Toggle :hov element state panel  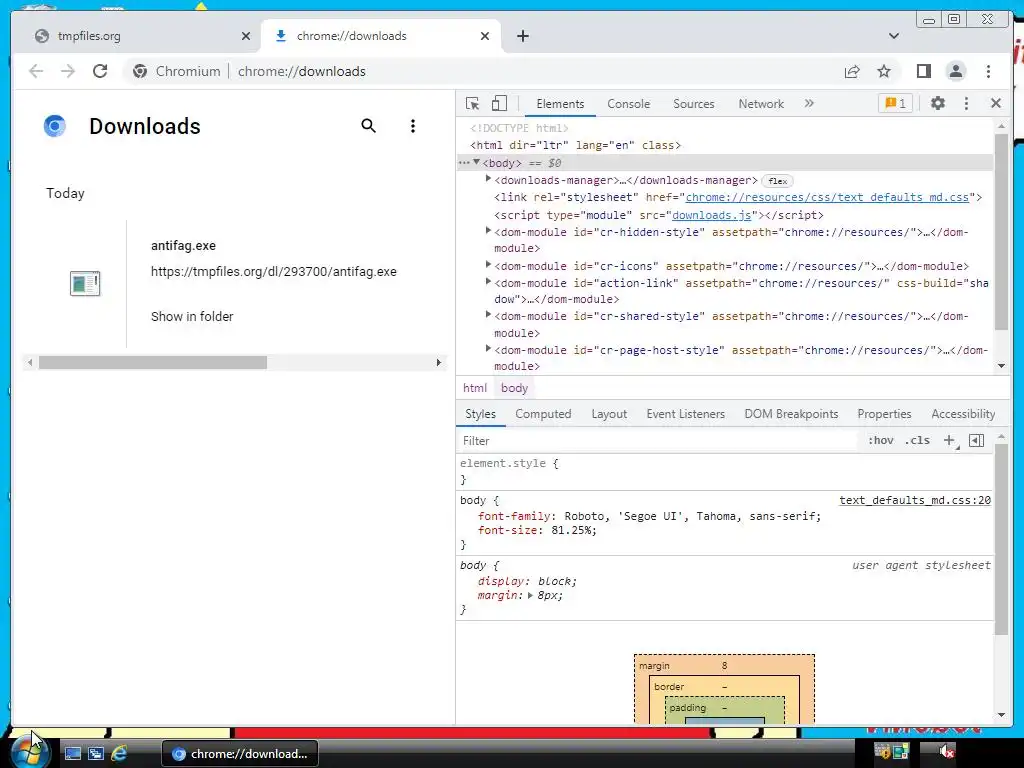tap(880, 440)
